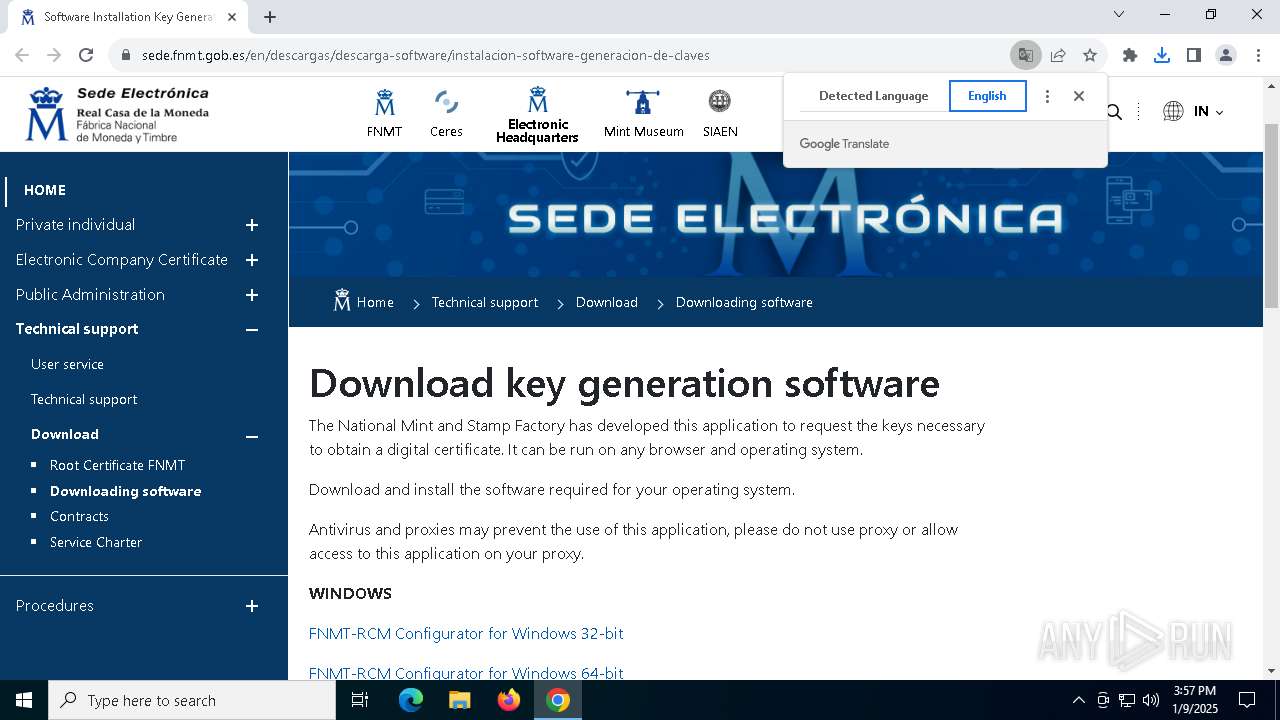Open notification center icon
Screen dimensions: 1280x720
point(1247,700)
